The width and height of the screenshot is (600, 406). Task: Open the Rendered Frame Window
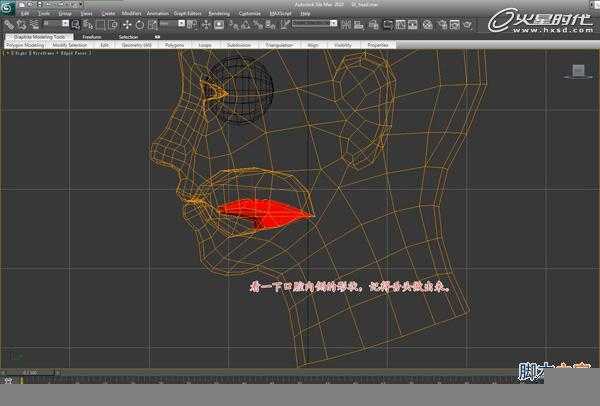coord(455,25)
